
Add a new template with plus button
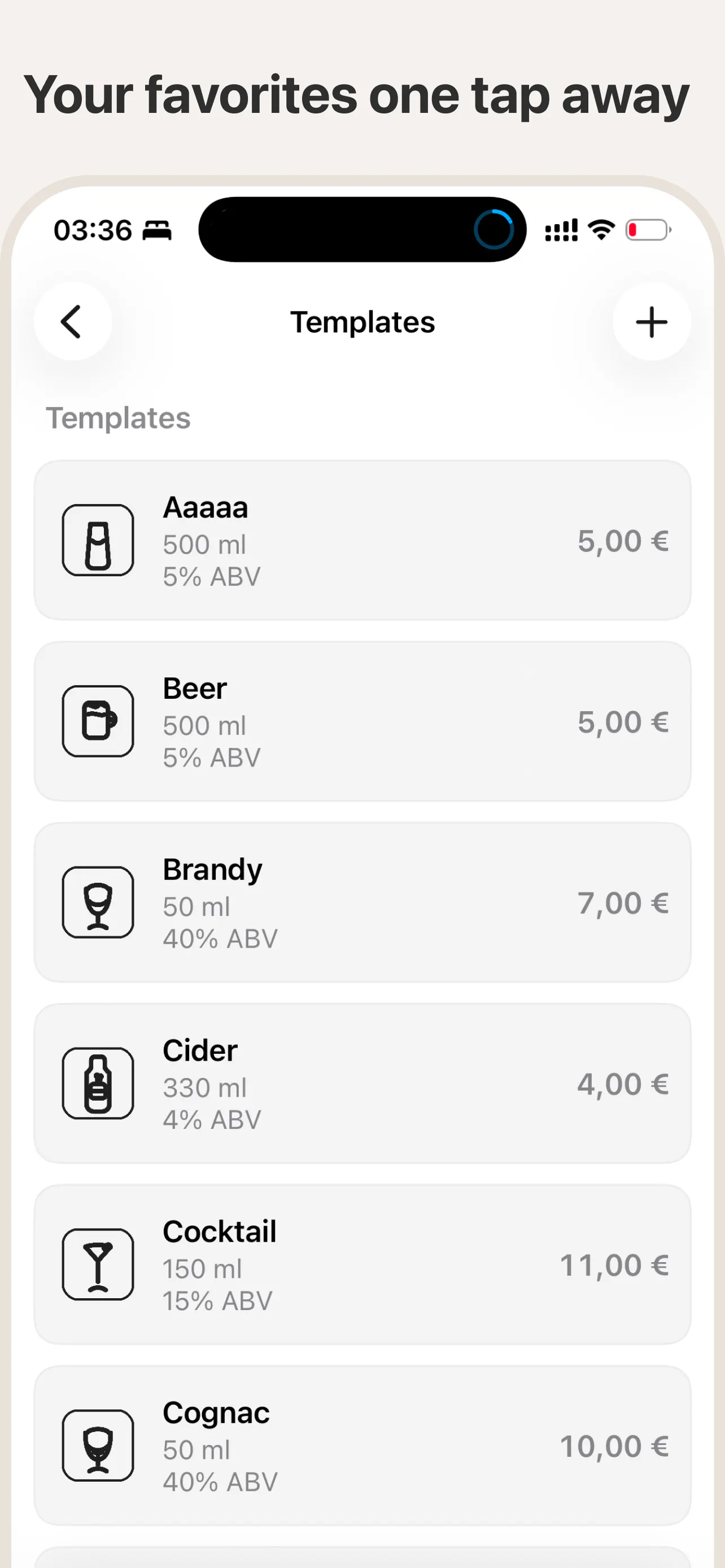click(x=652, y=321)
